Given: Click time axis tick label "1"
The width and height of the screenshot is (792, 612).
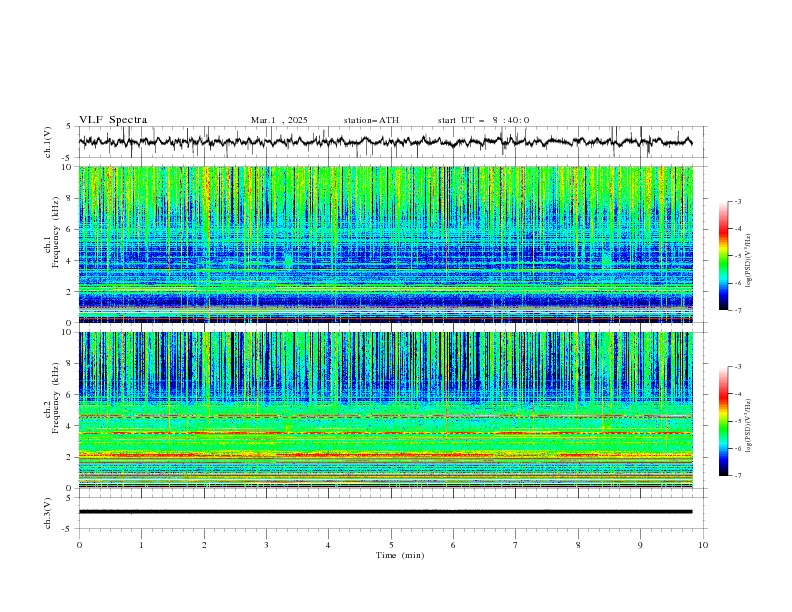Looking at the screenshot, I should pos(141,545).
